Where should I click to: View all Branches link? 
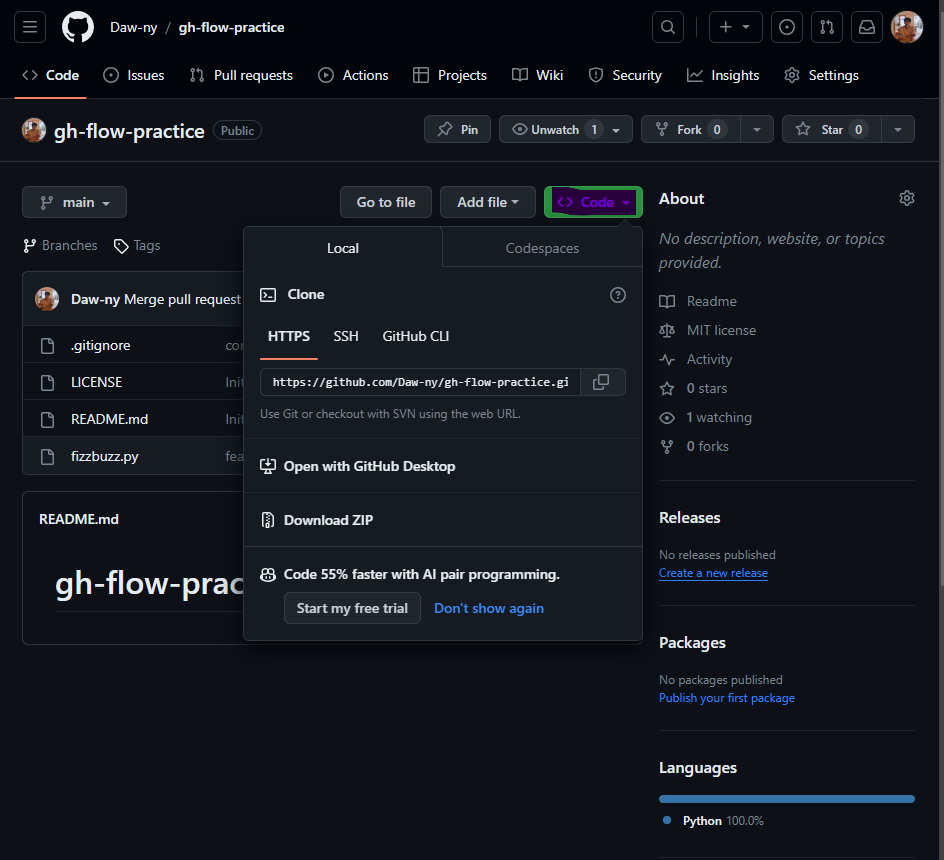[60, 246]
